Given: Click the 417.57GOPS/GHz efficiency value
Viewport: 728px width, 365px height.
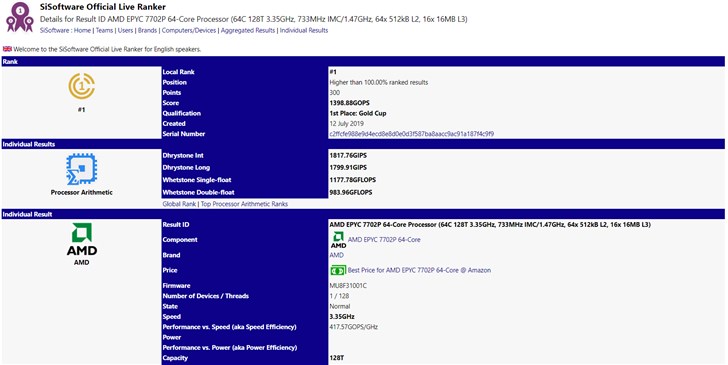Looking at the screenshot, I should pos(354,327).
